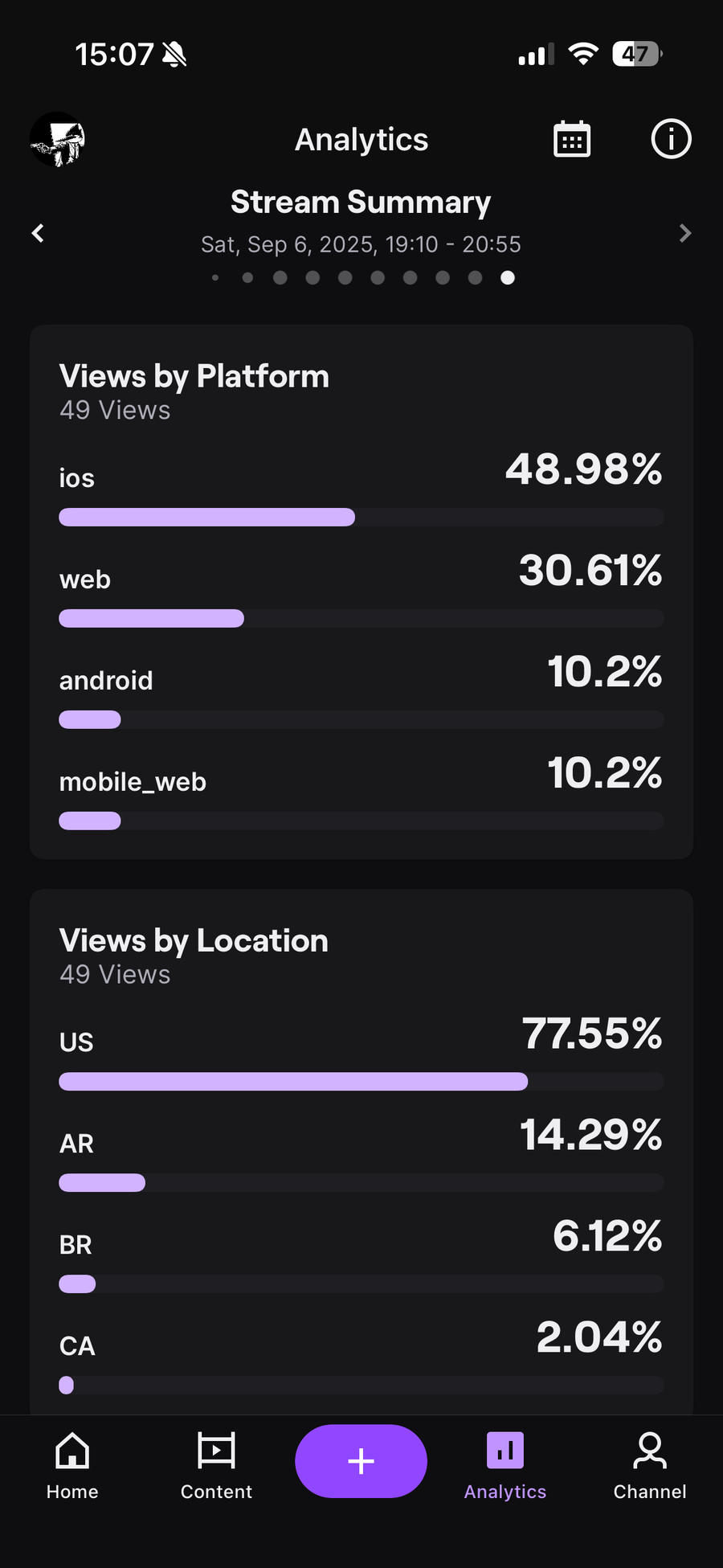
Task: Open the Channel tab
Action: tap(650, 1466)
